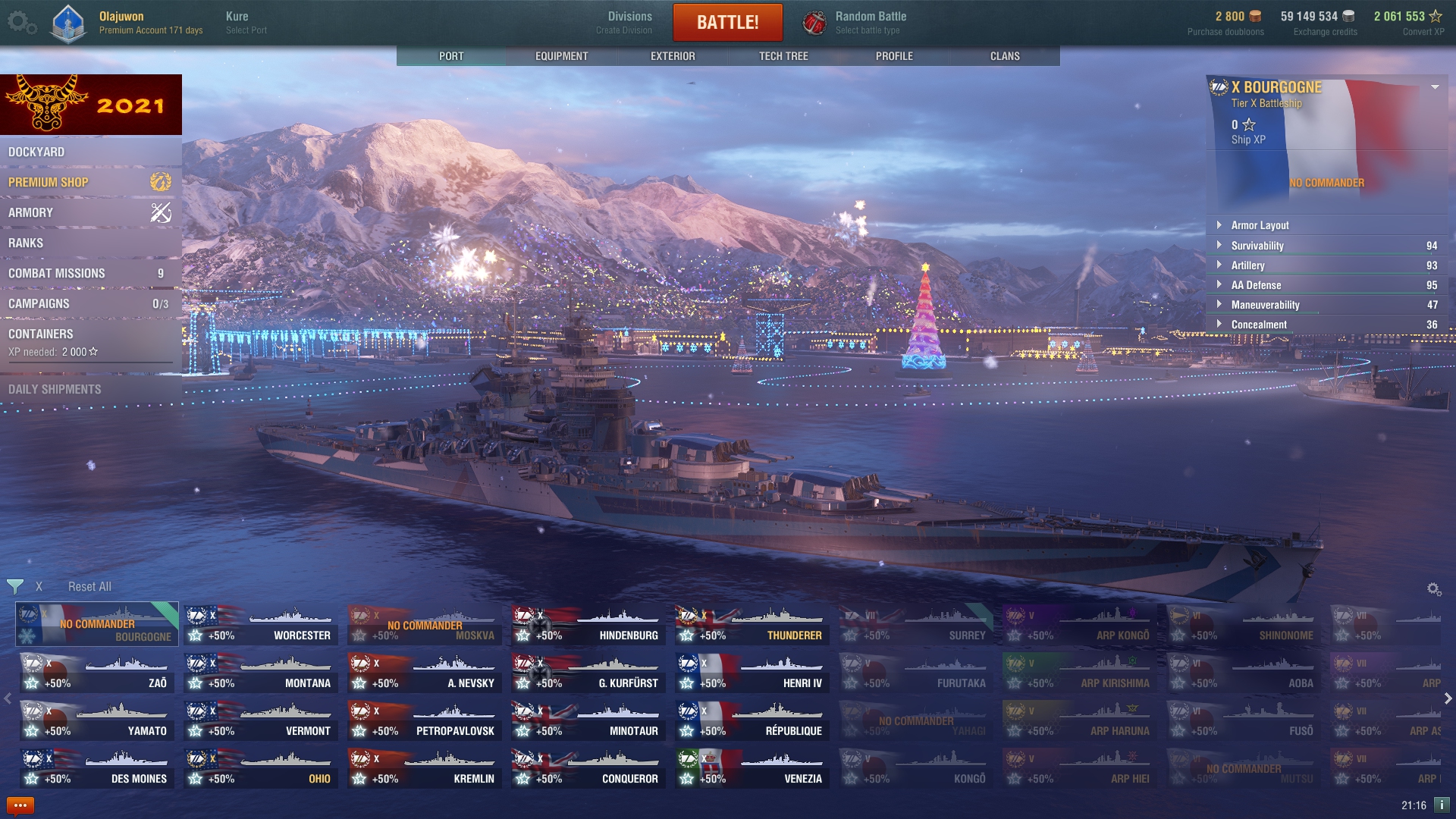1456x819 pixels.
Task: Expand the Artillery parameters section
Action: click(1327, 265)
